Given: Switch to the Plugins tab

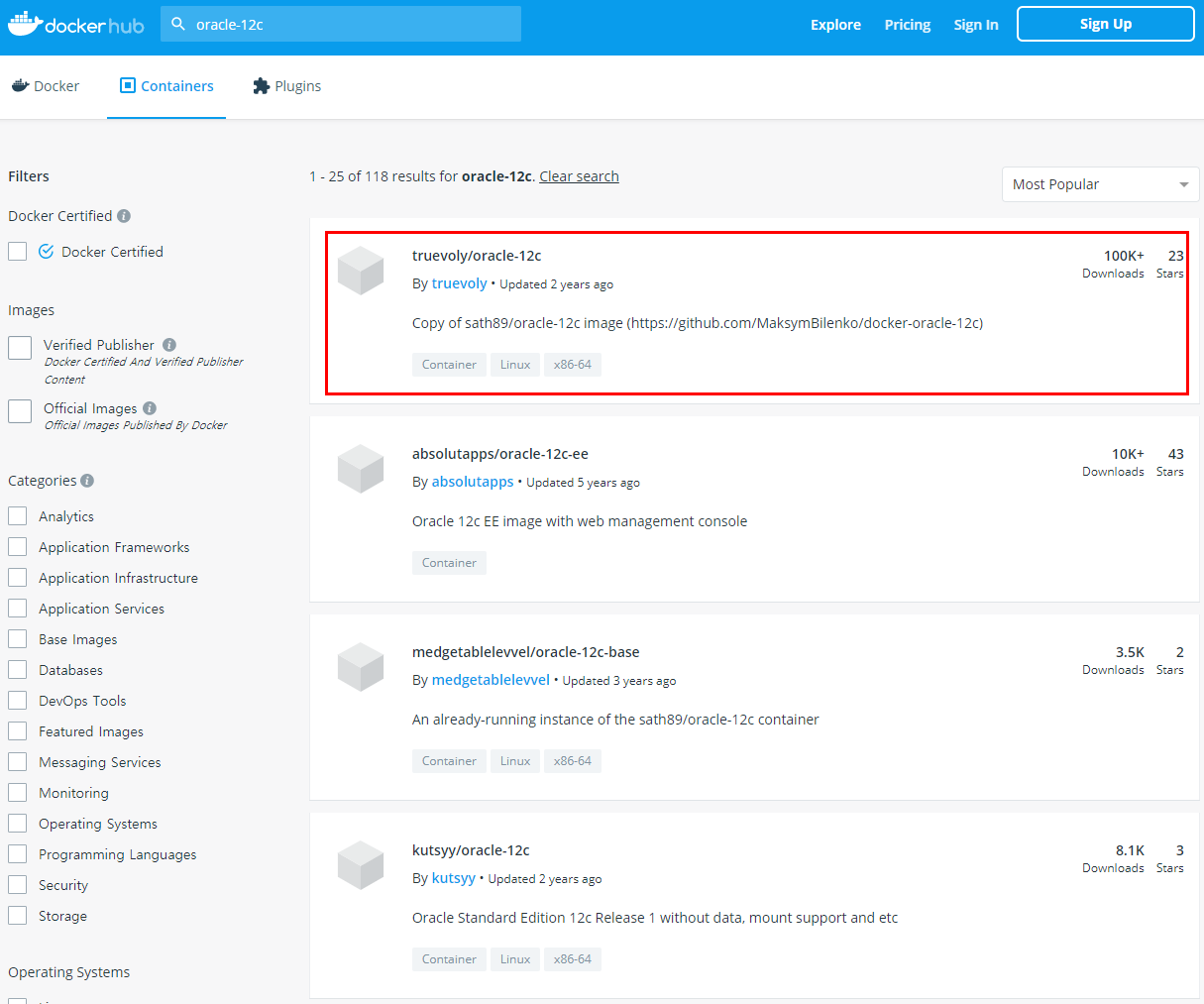Looking at the screenshot, I should tap(287, 86).
